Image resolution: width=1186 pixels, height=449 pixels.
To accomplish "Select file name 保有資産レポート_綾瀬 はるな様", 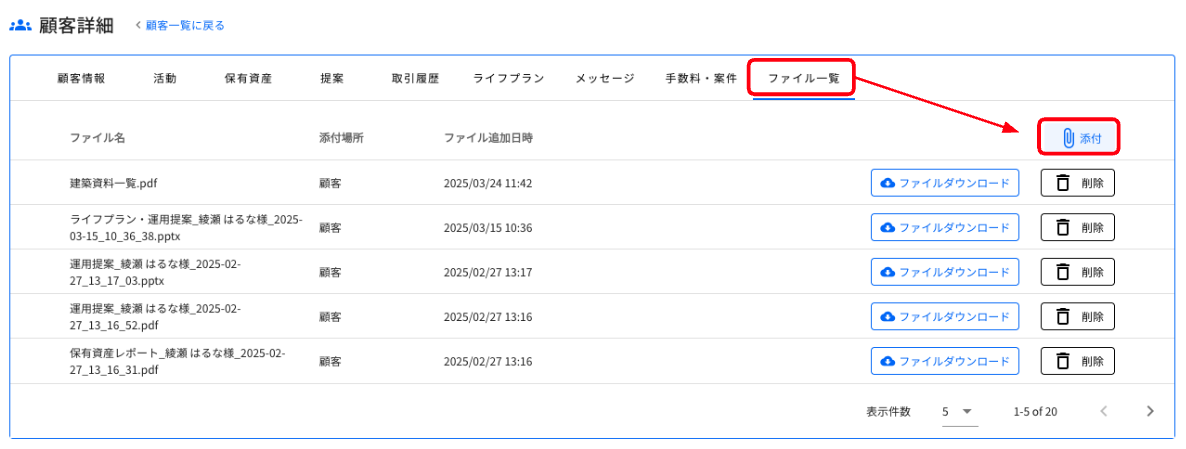I will (x=177, y=361).
